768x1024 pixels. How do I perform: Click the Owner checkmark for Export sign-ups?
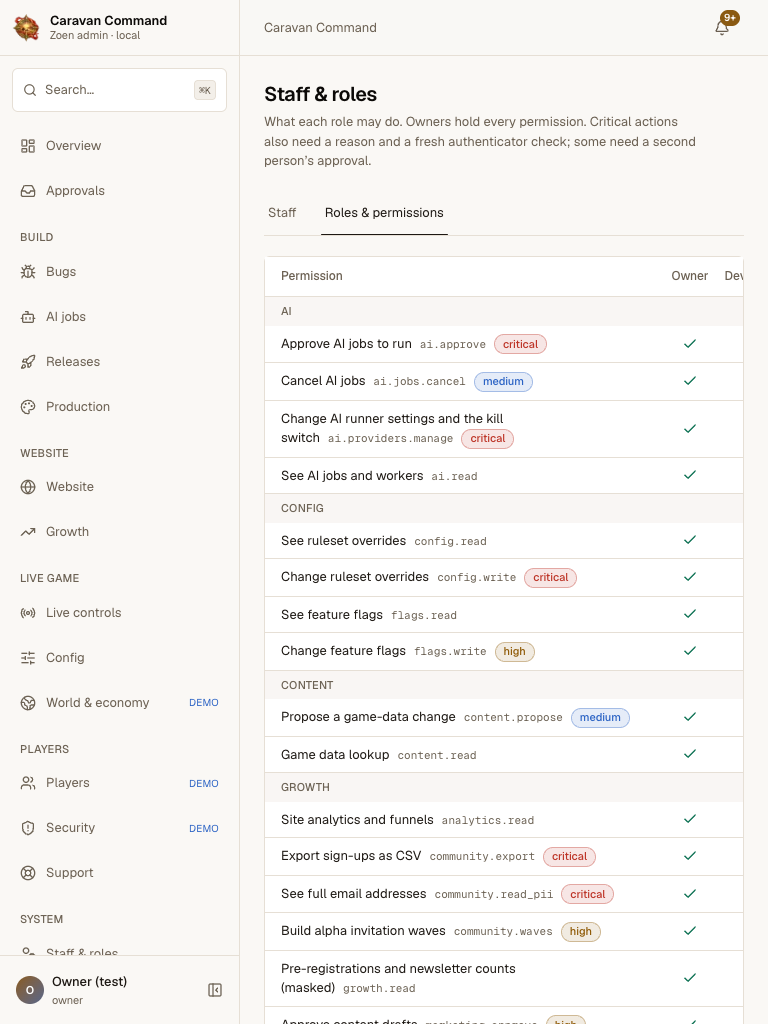tap(690, 856)
